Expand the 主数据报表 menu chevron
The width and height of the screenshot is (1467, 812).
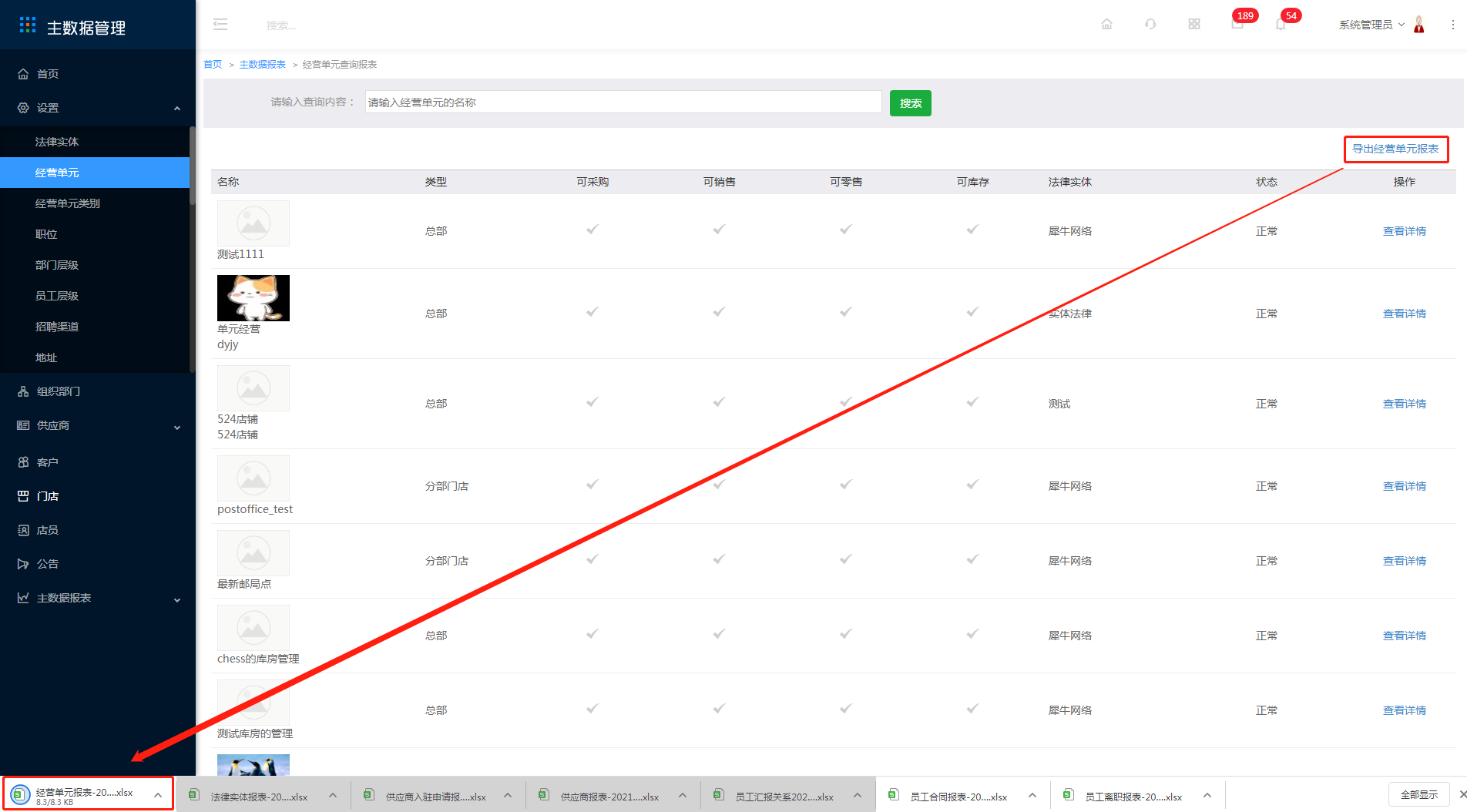pos(177,600)
